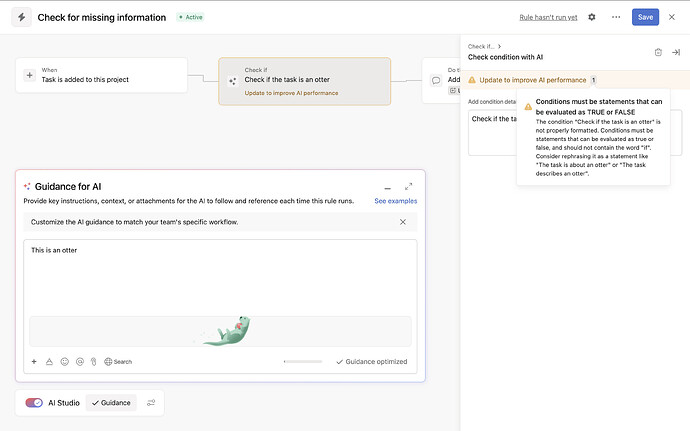
Task: Expand the 'Check if...' breadcrumb
Action: (x=484, y=46)
